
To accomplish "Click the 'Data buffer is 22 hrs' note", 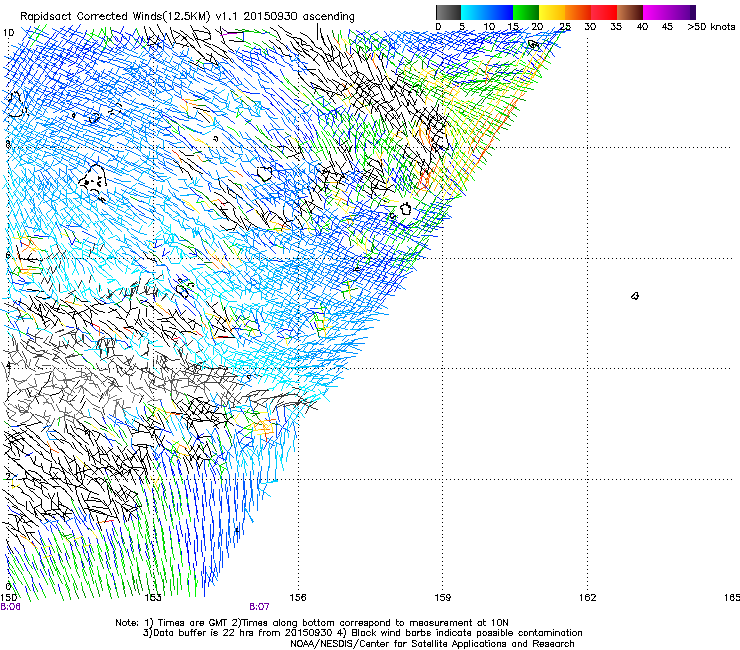I will [362, 633].
